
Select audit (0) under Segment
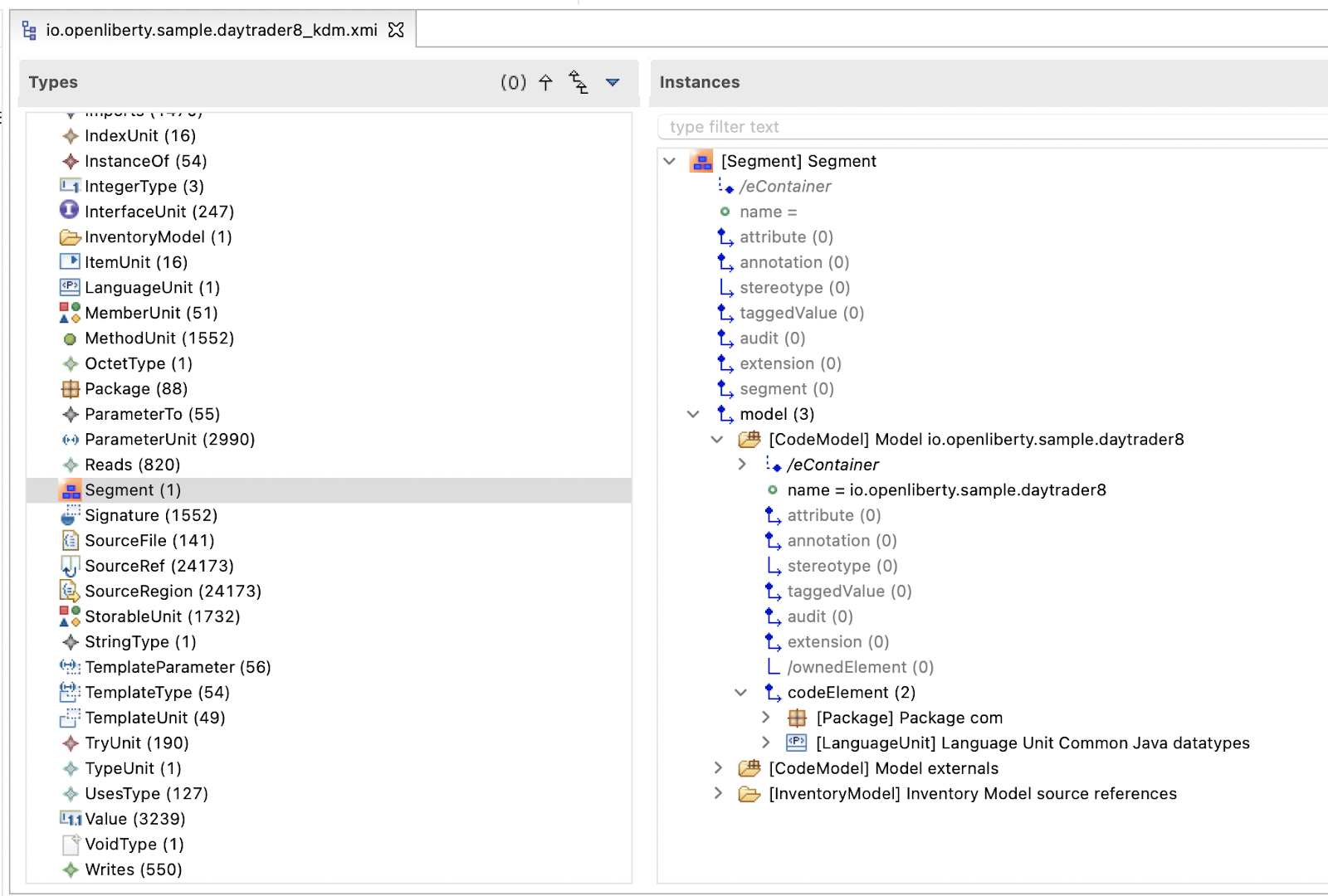point(773,338)
